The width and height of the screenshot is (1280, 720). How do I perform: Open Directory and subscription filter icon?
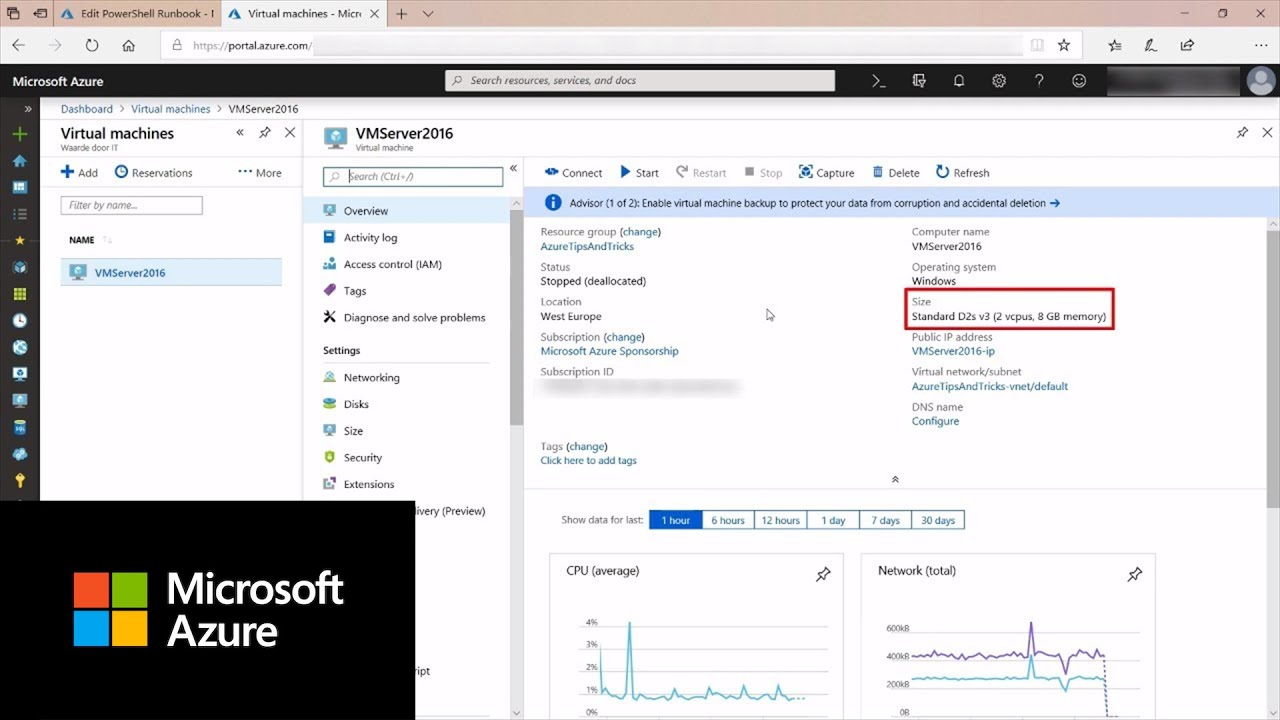[919, 81]
